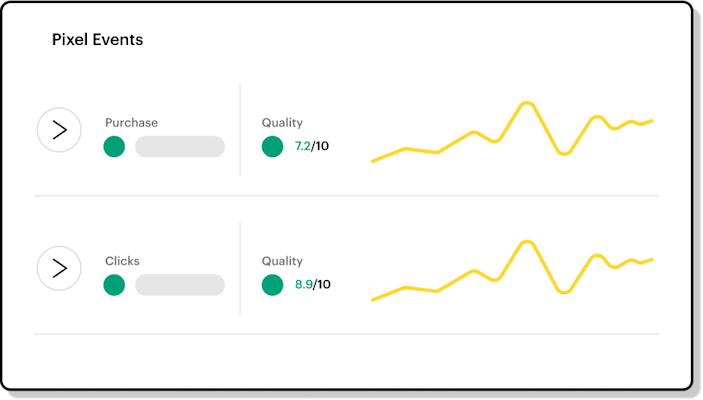Click the Pixel Events heading
Screen dimensions: 703x400
[x=97, y=40]
